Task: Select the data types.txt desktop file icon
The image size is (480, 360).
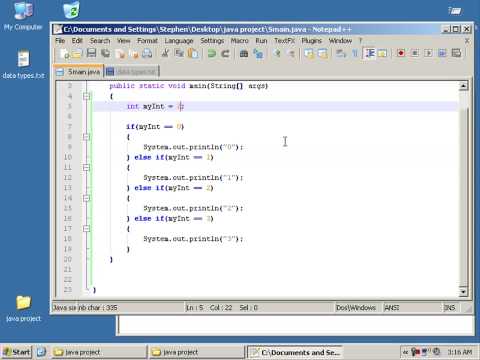Action: (23, 64)
